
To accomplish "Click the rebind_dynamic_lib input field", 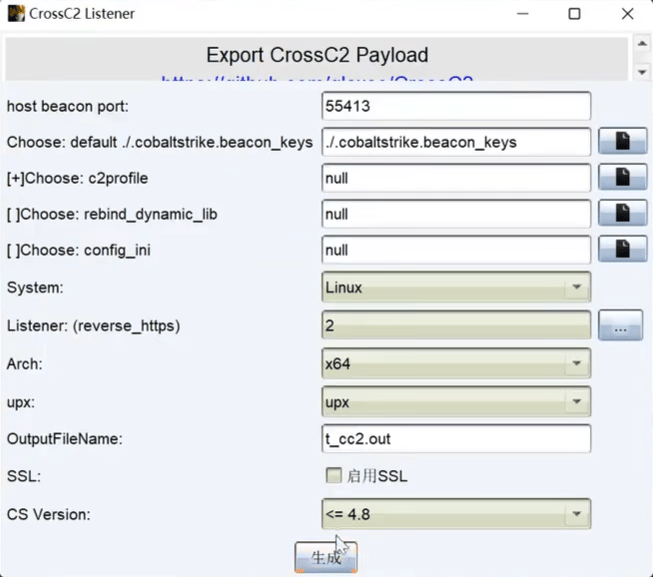I will (x=456, y=214).
